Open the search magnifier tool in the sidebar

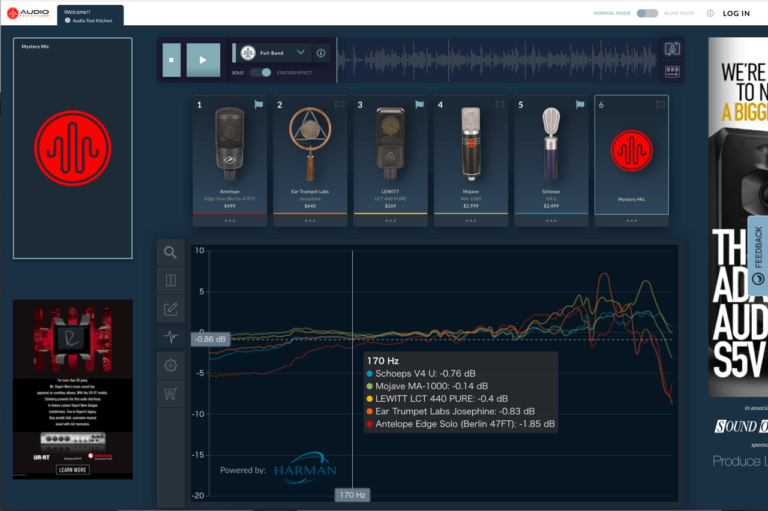click(170, 252)
